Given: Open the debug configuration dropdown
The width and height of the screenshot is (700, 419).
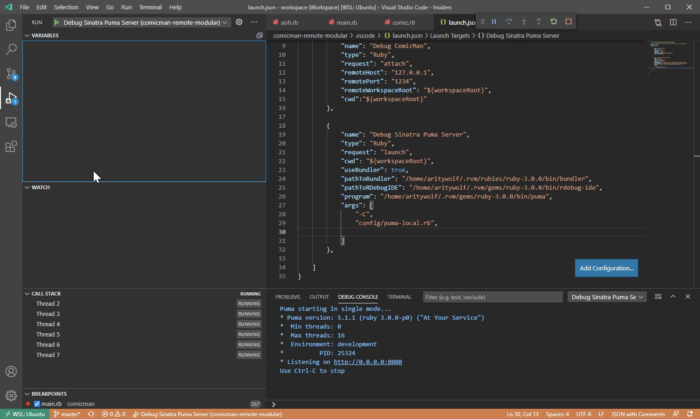Looking at the screenshot, I should click(146, 22).
